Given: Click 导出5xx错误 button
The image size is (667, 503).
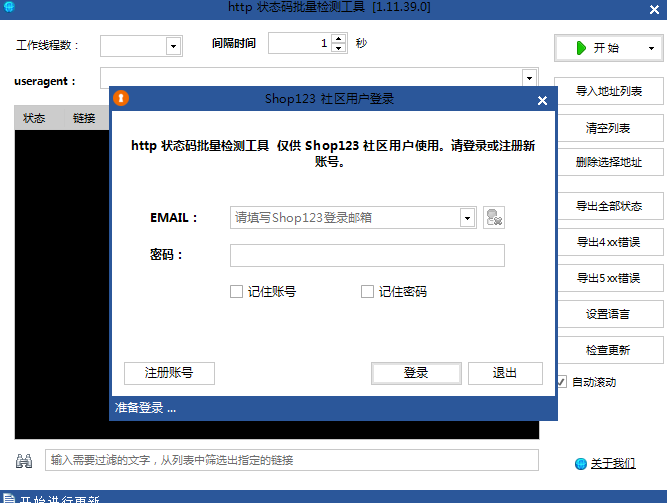Looking at the screenshot, I should [x=609, y=278].
